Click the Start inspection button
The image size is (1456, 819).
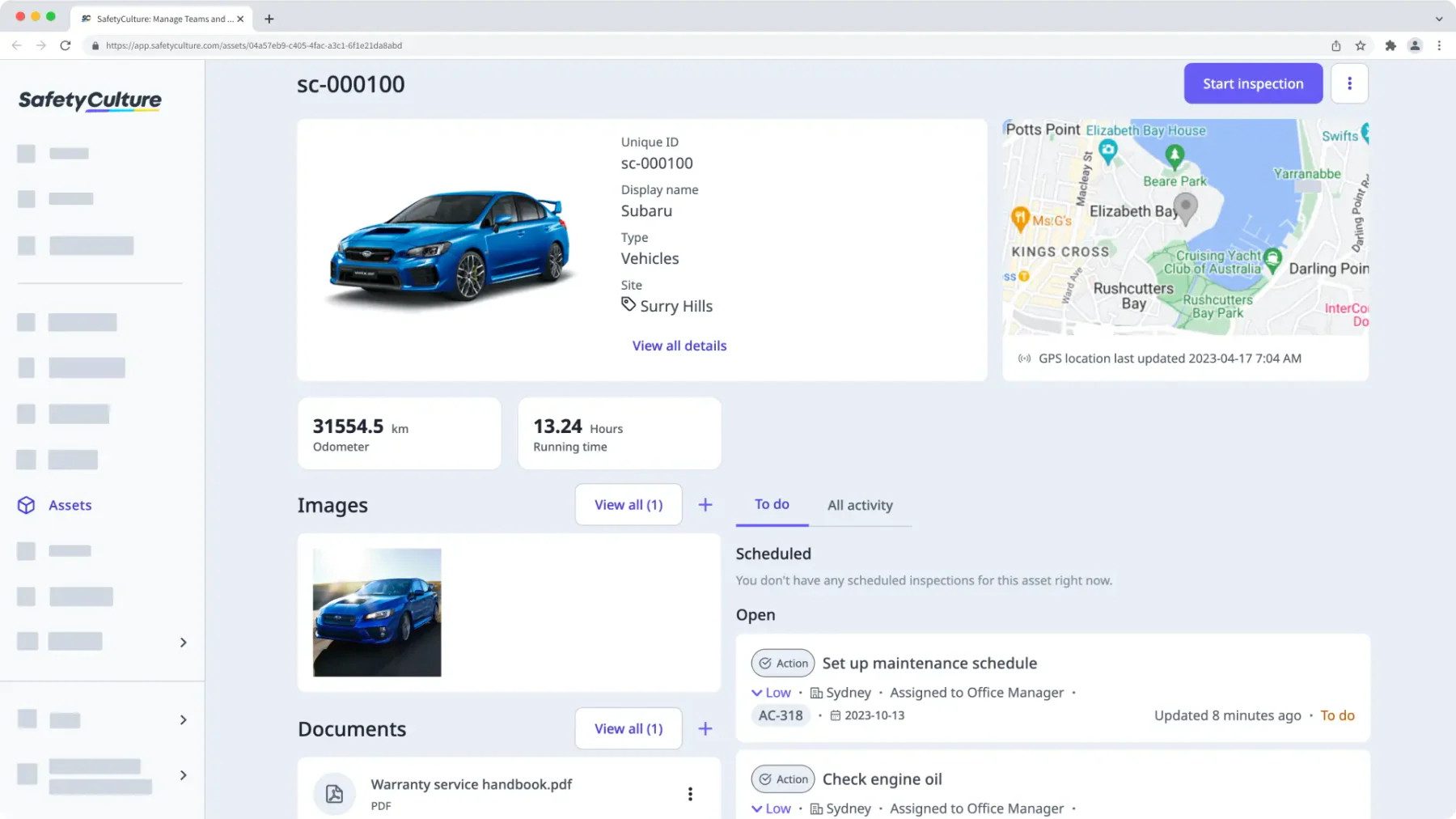coord(1252,83)
